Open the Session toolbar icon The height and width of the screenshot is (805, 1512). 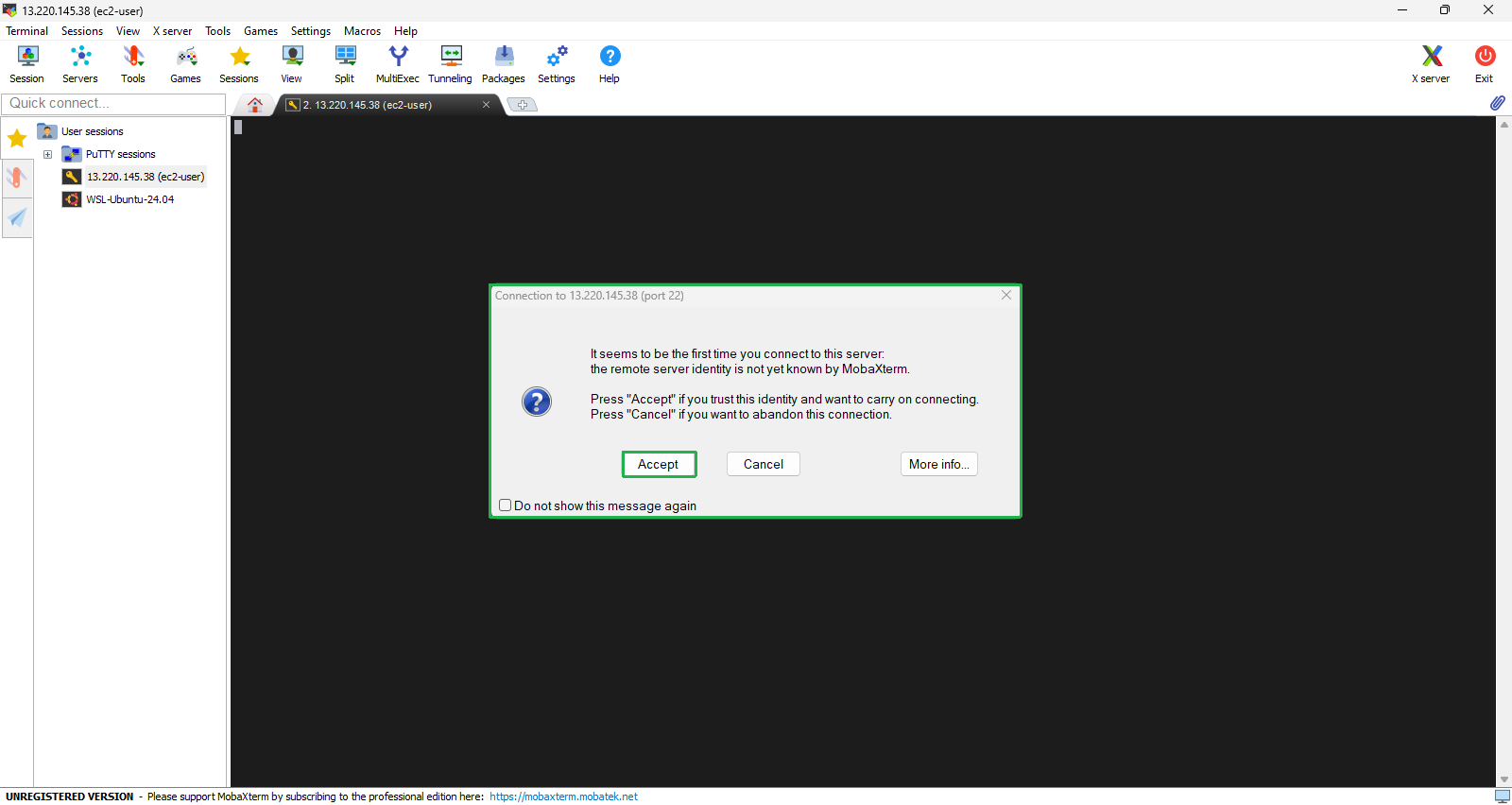point(27,64)
